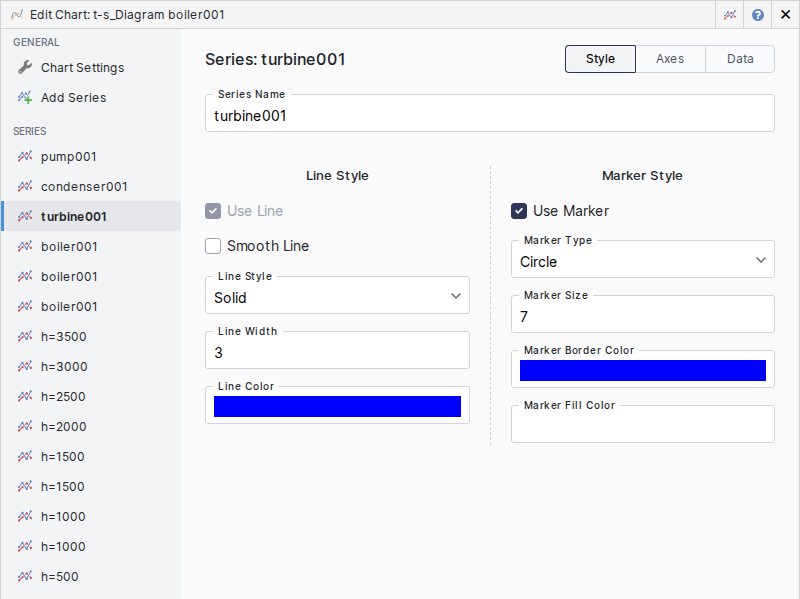Open the Data tab
Image resolution: width=800 pixels, height=599 pixels.
[x=740, y=59]
